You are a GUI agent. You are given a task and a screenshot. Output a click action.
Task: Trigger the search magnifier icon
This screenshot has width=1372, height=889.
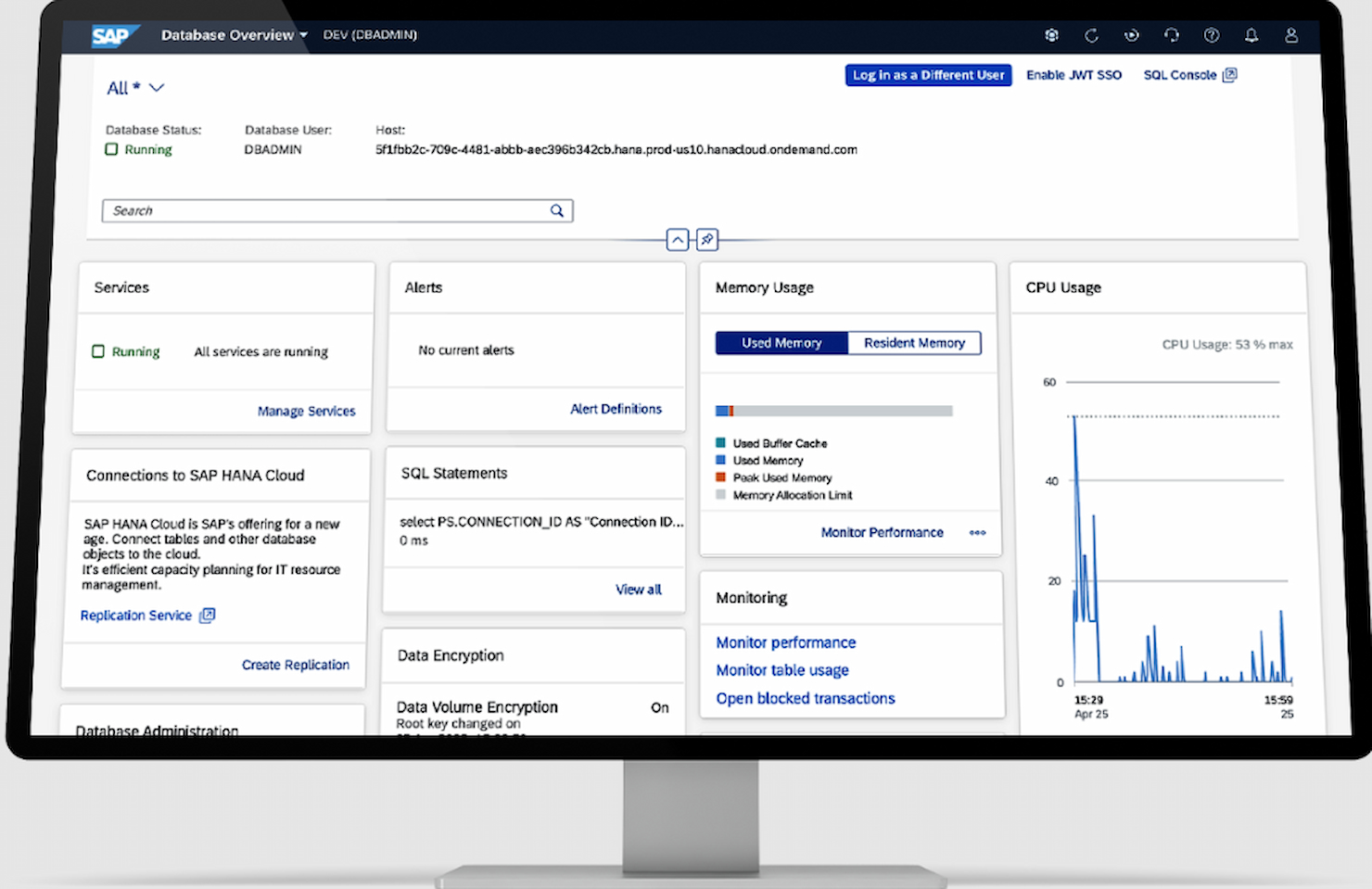click(x=556, y=210)
